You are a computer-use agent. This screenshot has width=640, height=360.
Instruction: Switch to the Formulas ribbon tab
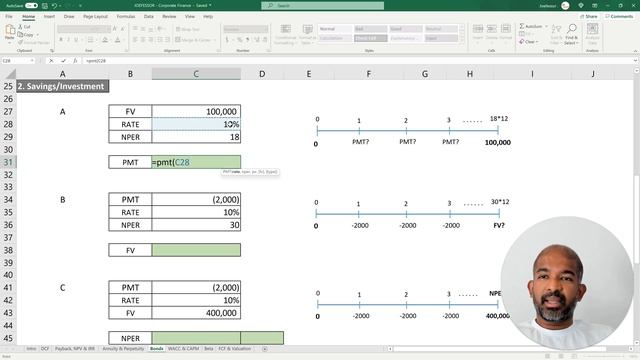click(126, 17)
